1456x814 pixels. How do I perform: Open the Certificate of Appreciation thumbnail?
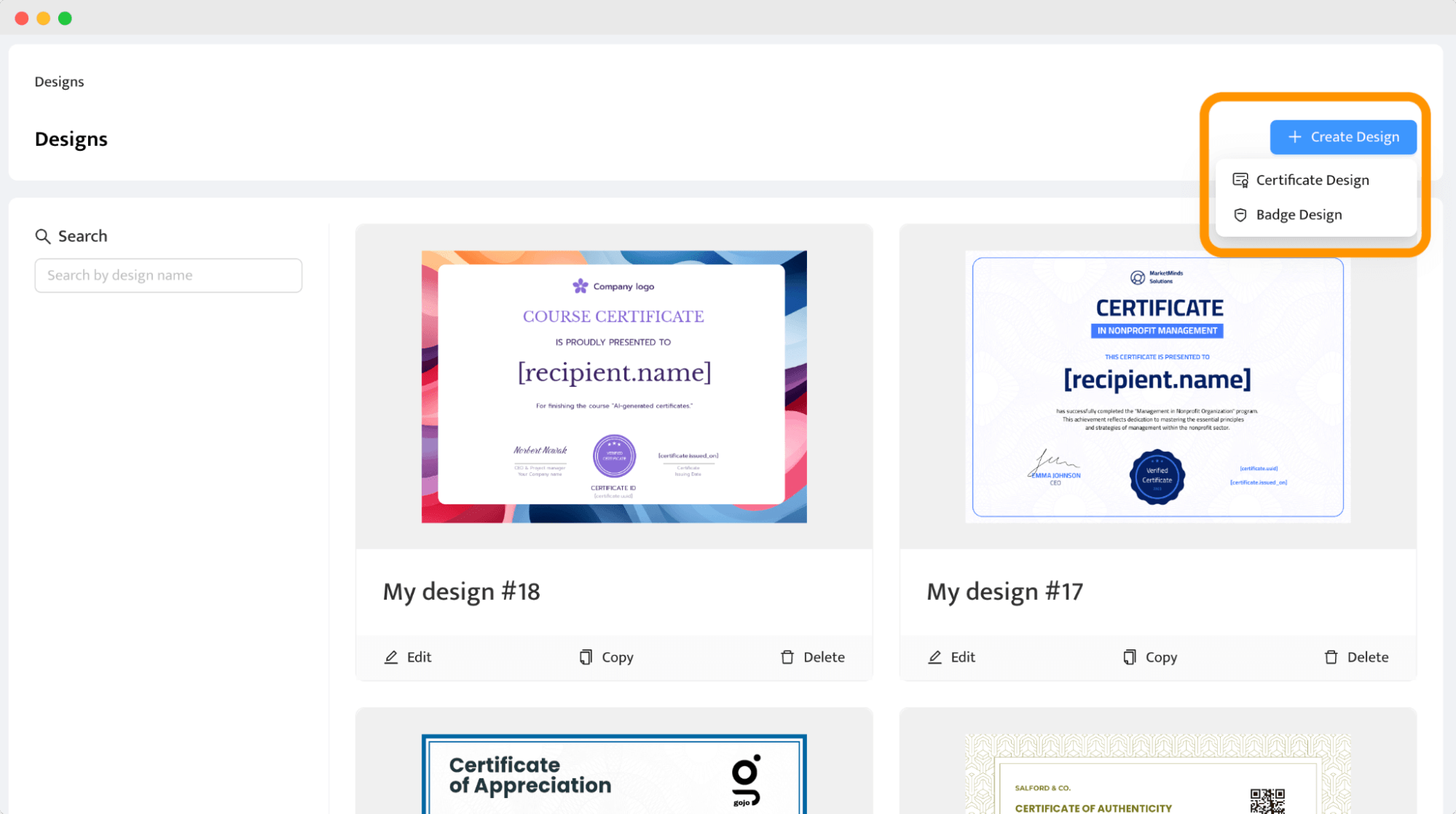[x=614, y=774]
